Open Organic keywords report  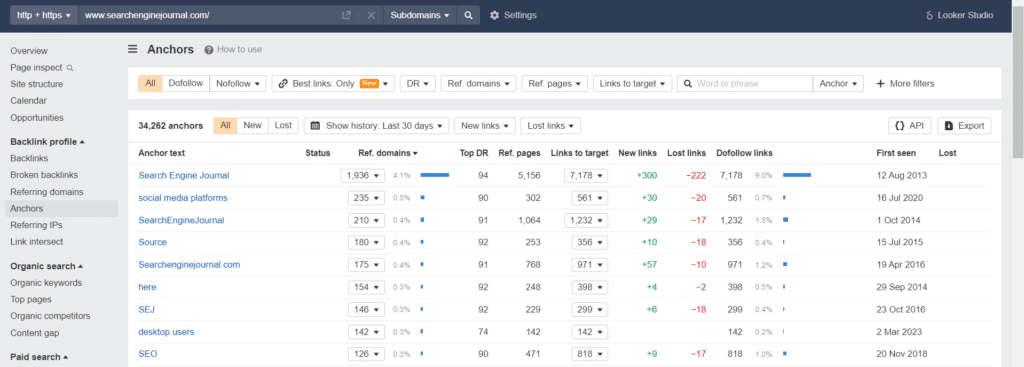[46, 283]
